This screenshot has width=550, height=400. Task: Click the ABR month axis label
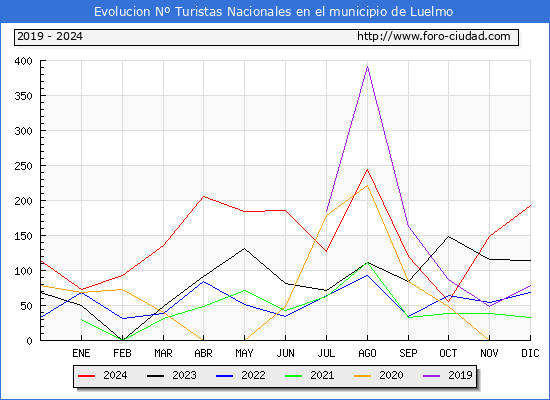tap(203, 353)
